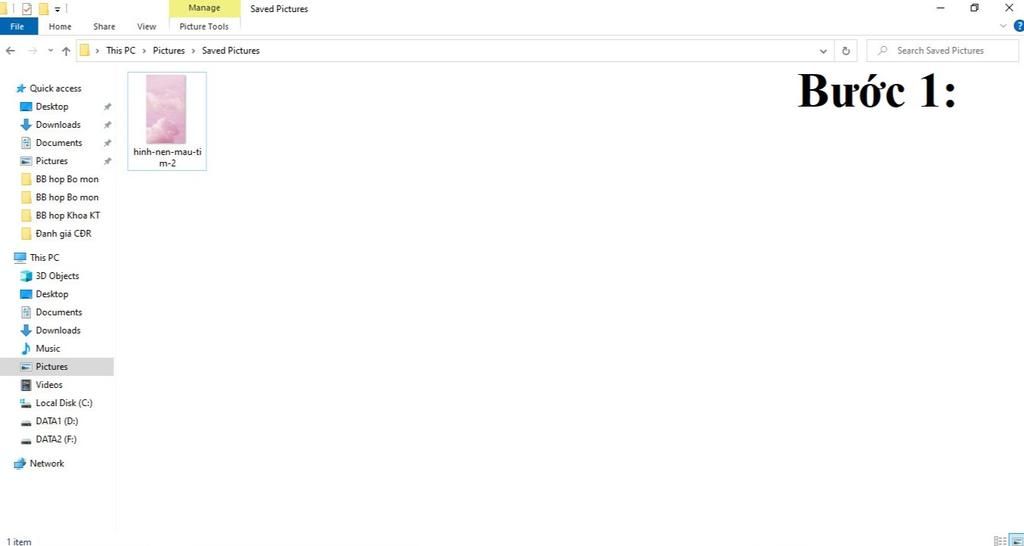Click New folder quick access toolbar icon
Image resolution: width=1024 pixels, height=546 pixels.
[44, 8]
